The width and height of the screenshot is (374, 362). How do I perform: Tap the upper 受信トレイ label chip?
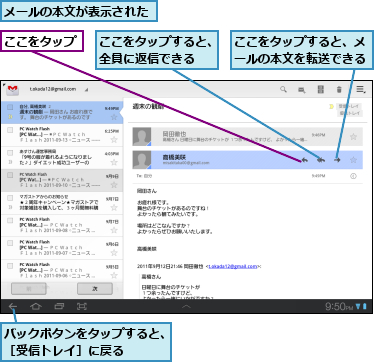pyautogui.click(x=349, y=106)
